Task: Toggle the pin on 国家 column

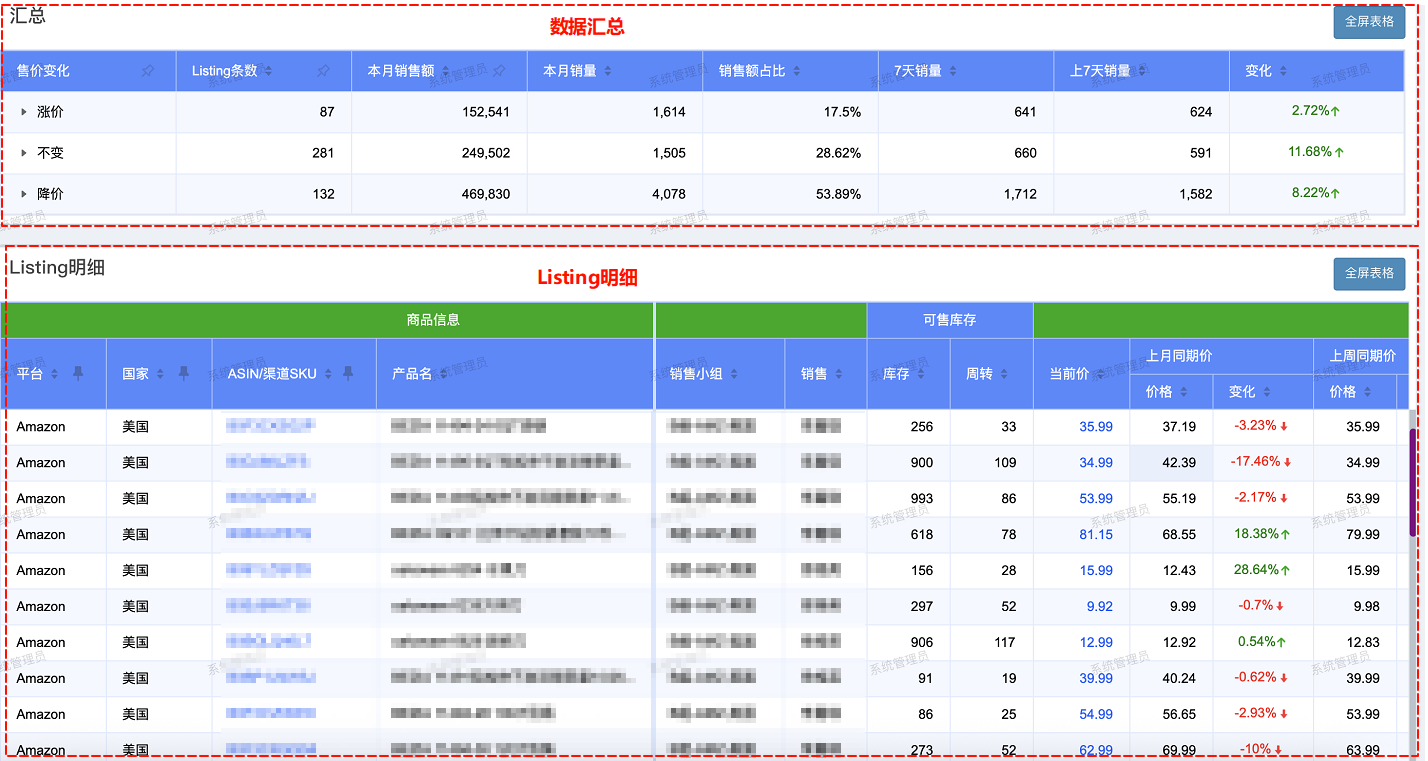Action: point(183,373)
